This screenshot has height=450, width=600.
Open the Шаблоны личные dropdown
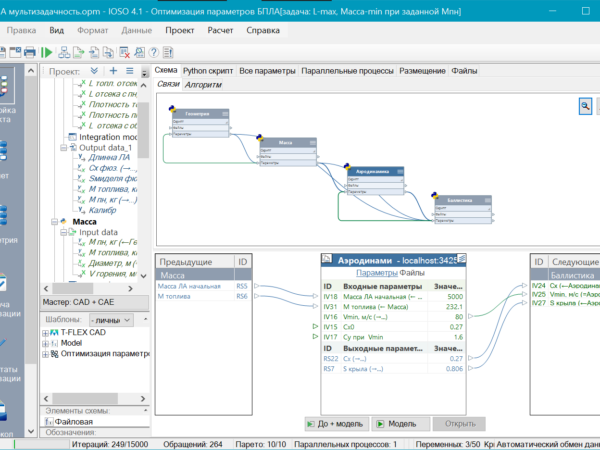click(111, 320)
